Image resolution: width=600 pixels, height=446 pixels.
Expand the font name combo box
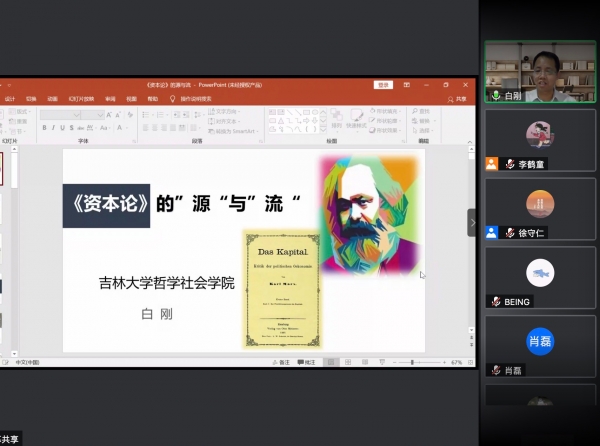pos(76,115)
